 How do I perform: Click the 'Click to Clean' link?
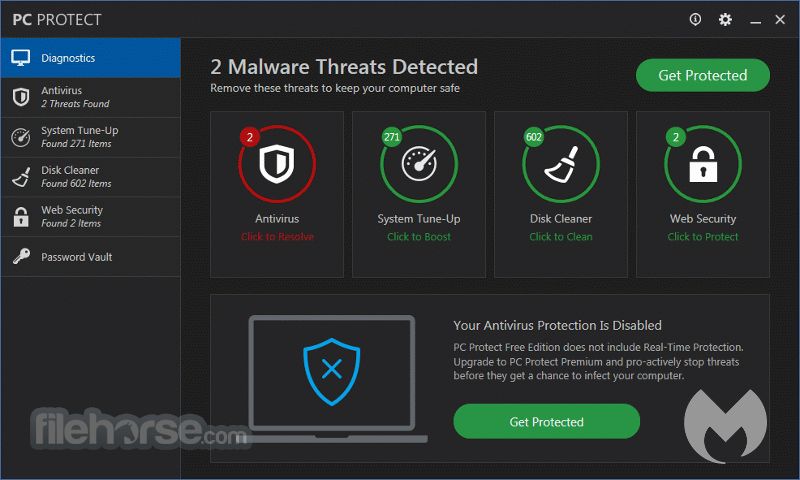[561, 237]
